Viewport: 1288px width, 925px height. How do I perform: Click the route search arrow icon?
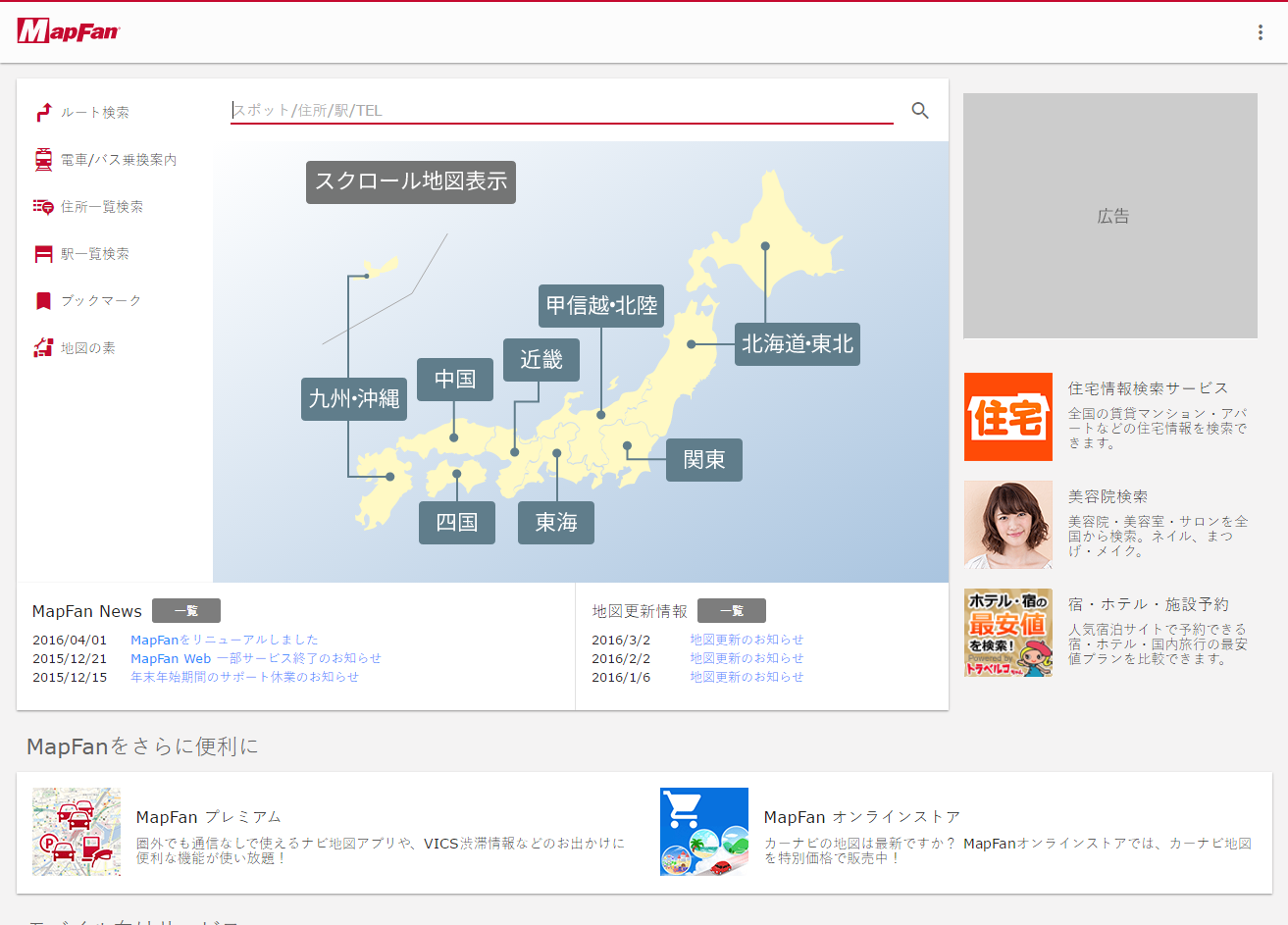pyautogui.click(x=43, y=113)
